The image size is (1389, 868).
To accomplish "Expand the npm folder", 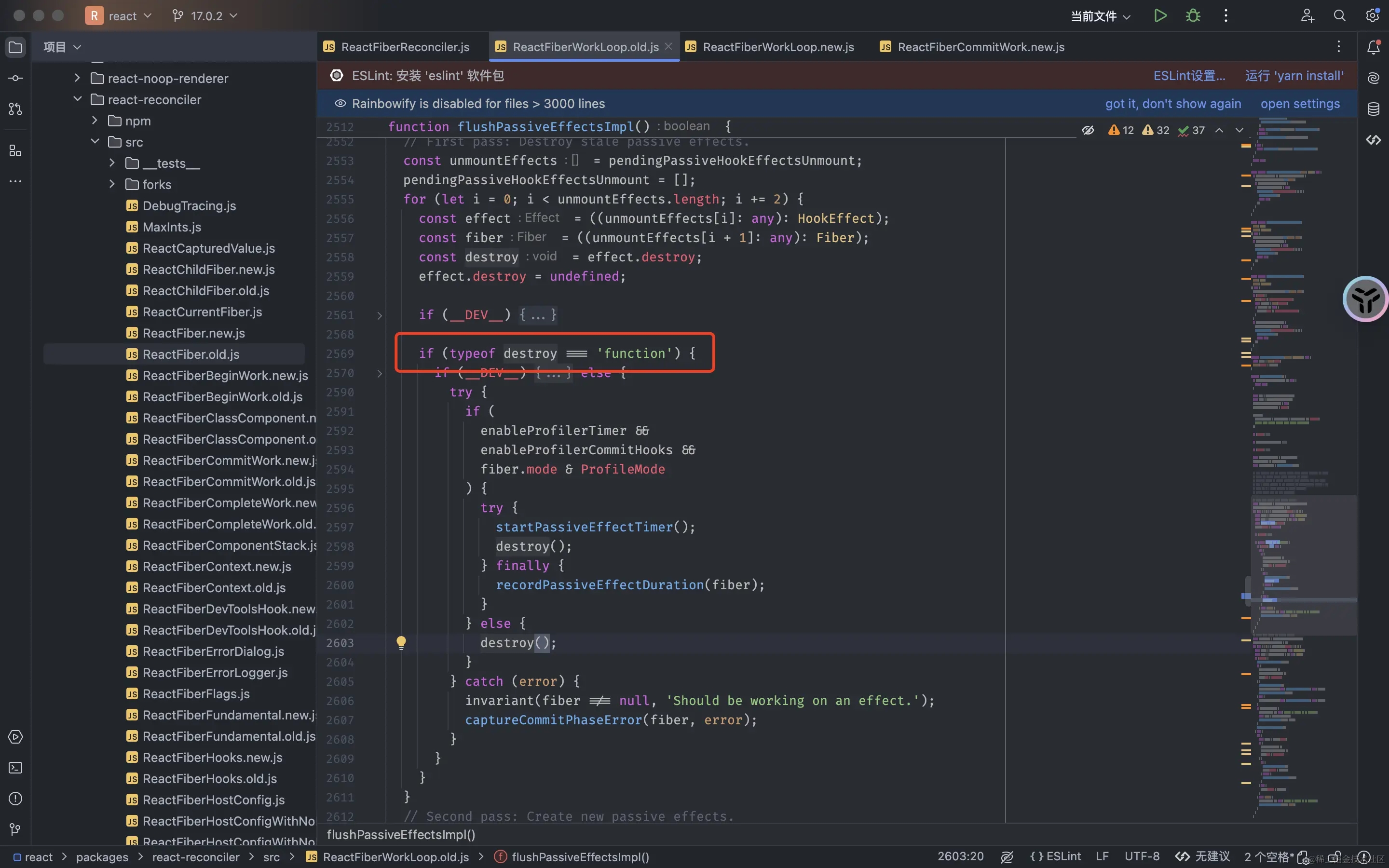I will [95, 121].
